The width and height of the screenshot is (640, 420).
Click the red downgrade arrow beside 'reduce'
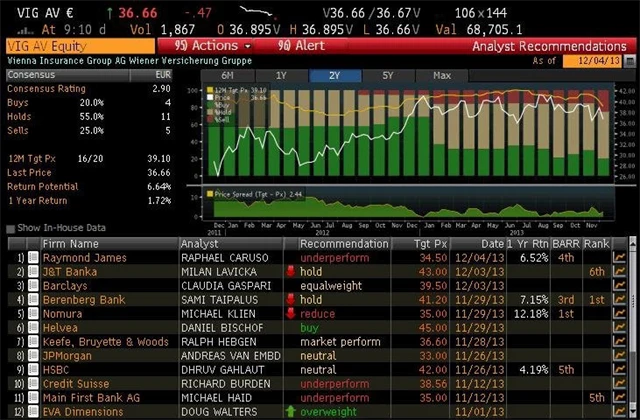292,314
